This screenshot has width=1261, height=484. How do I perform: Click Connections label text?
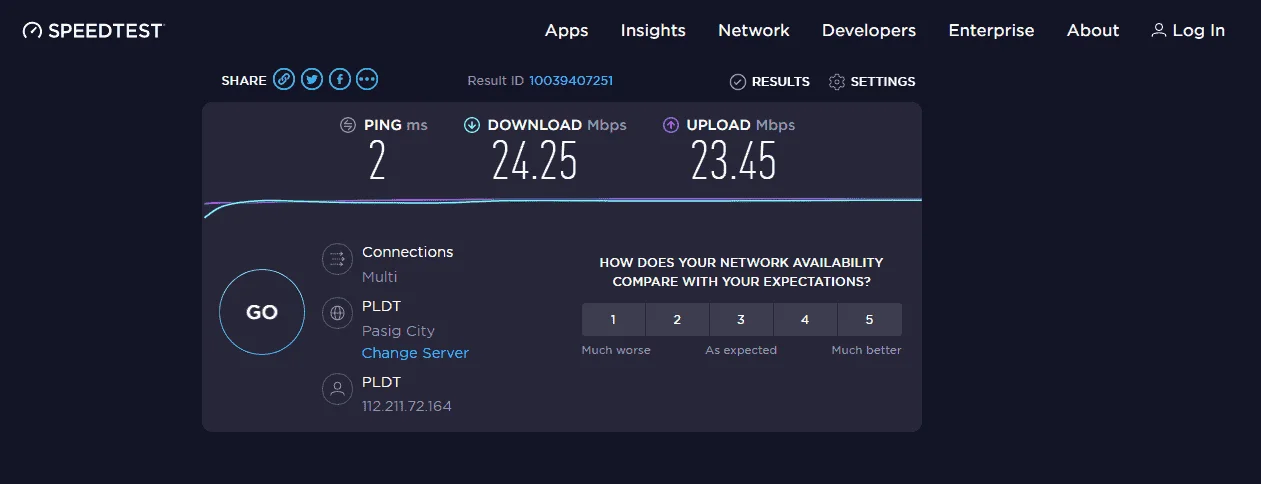pyautogui.click(x=407, y=252)
